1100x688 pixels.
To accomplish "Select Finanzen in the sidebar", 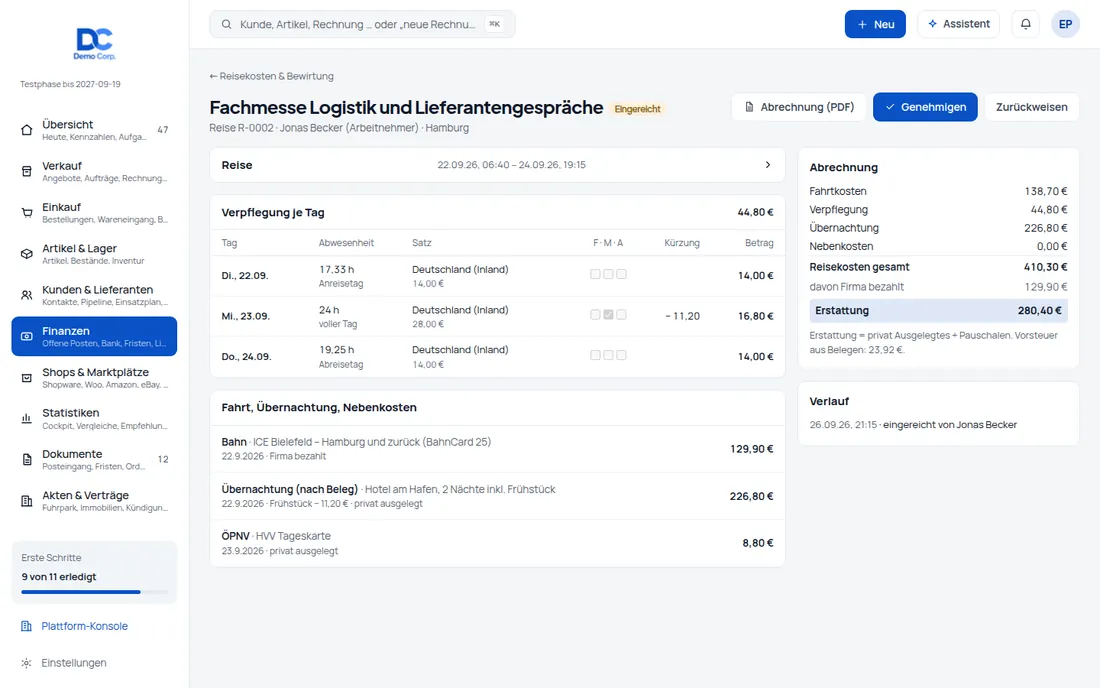I will tap(94, 337).
